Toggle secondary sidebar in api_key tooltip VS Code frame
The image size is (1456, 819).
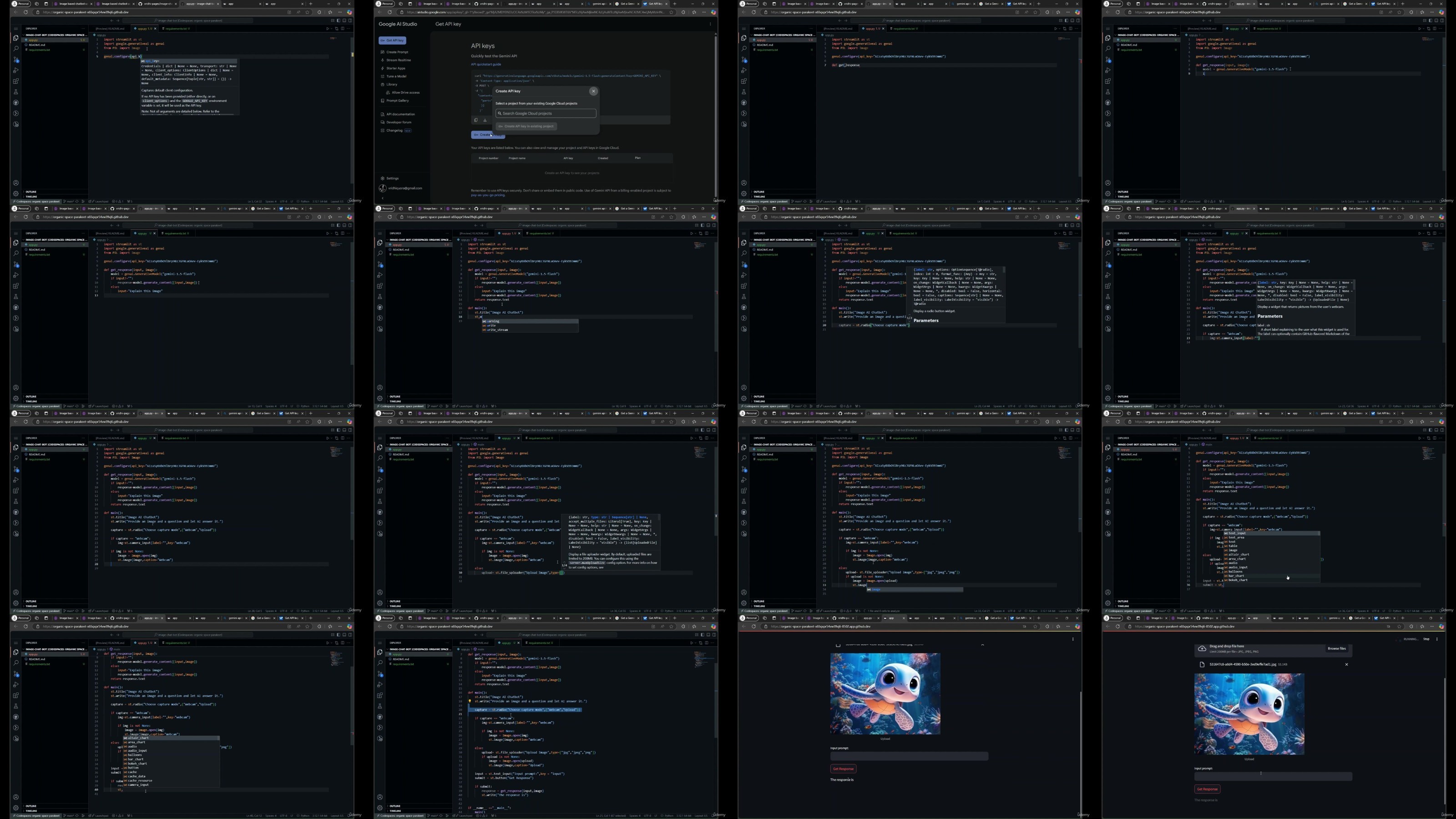point(350,20)
